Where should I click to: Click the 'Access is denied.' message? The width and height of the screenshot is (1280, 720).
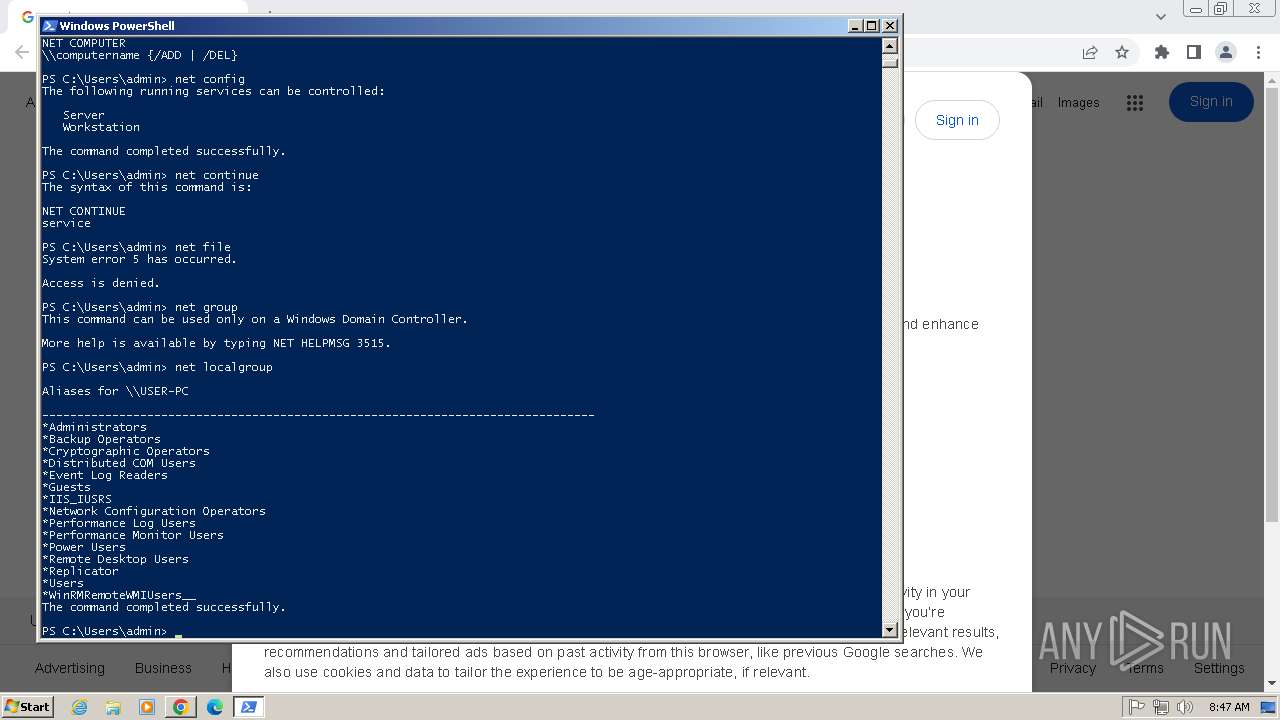click(101, 283)
